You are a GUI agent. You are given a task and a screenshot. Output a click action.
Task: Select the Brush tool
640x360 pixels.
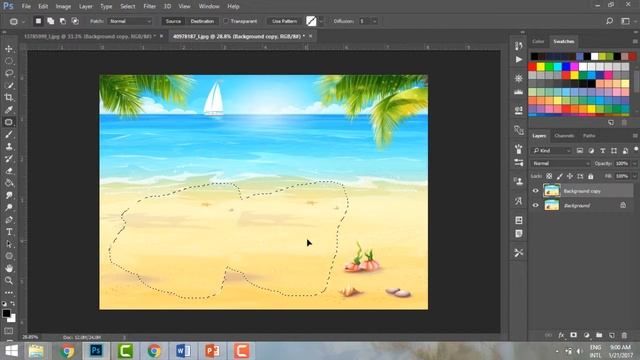pos(9,134)
